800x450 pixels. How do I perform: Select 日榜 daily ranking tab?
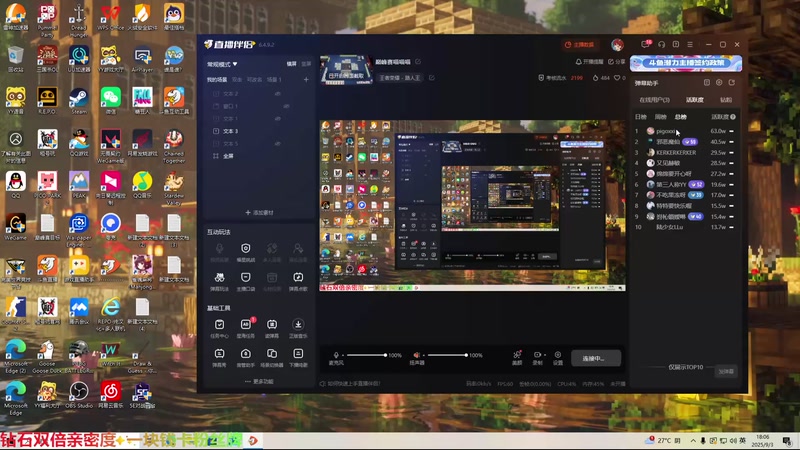point(641,117)
